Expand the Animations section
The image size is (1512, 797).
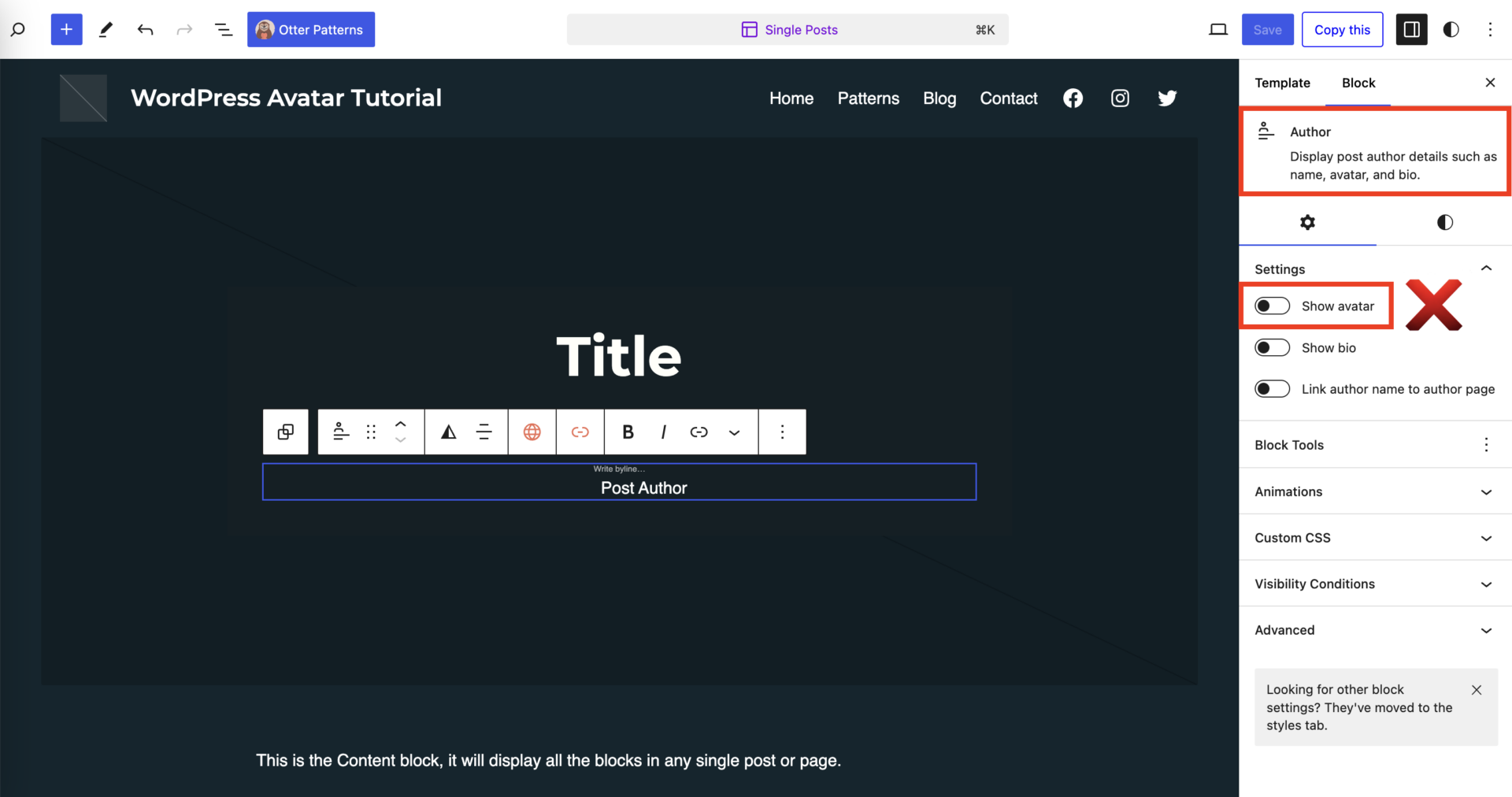1374,491
